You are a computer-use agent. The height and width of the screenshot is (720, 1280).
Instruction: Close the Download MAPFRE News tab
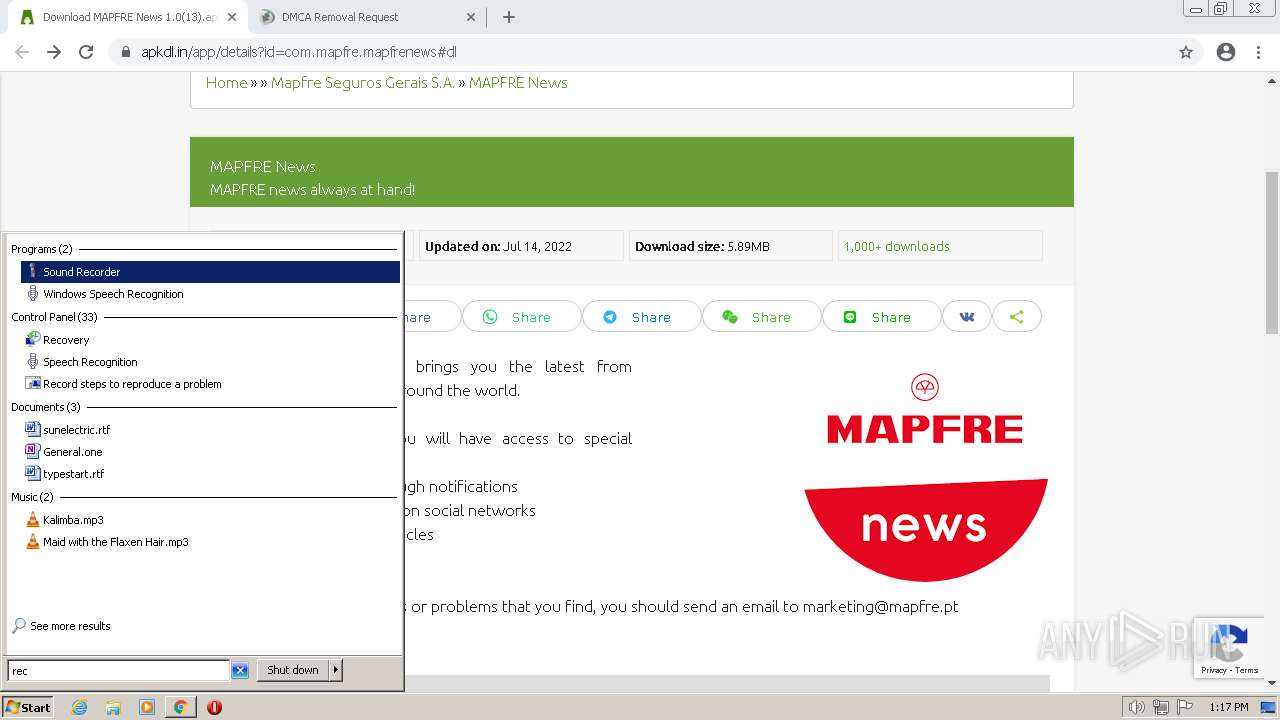[x=232, y=17]
